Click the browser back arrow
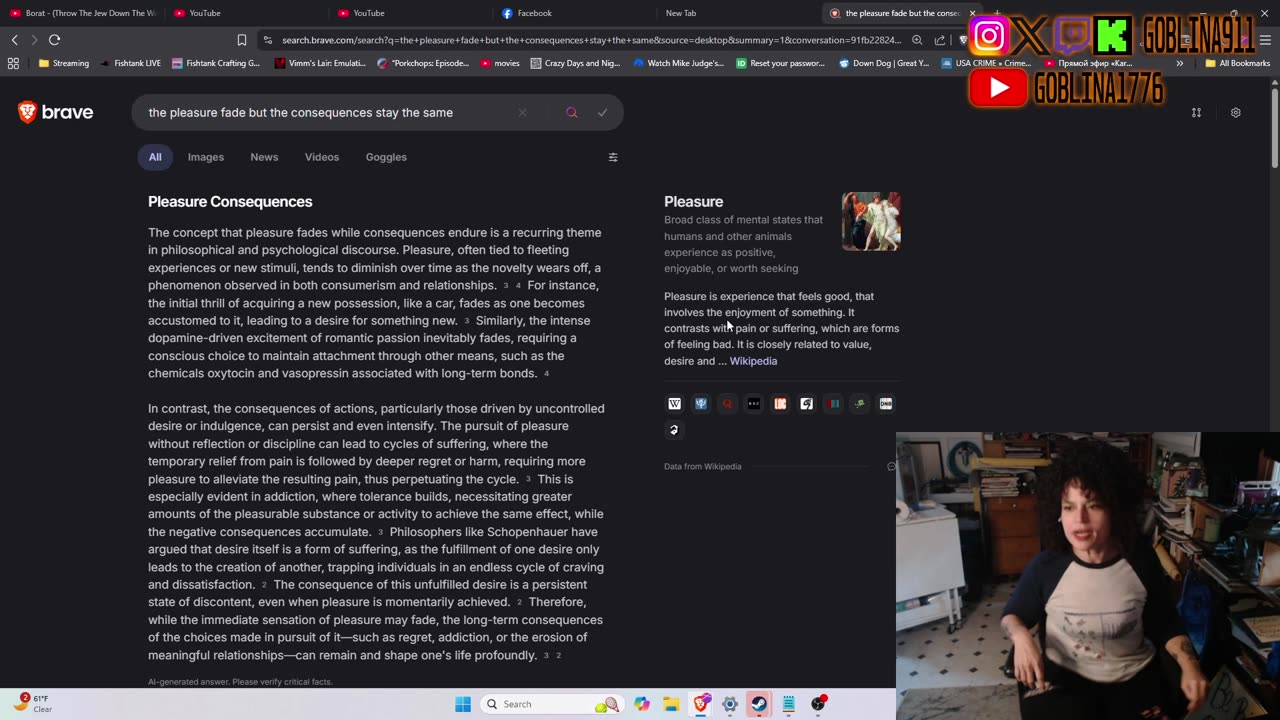 click(x=15, y=40)
